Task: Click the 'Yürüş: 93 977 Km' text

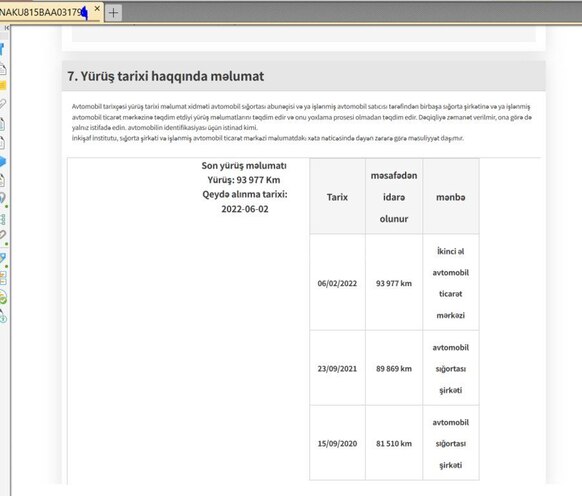Action: (x=244, y=180)
